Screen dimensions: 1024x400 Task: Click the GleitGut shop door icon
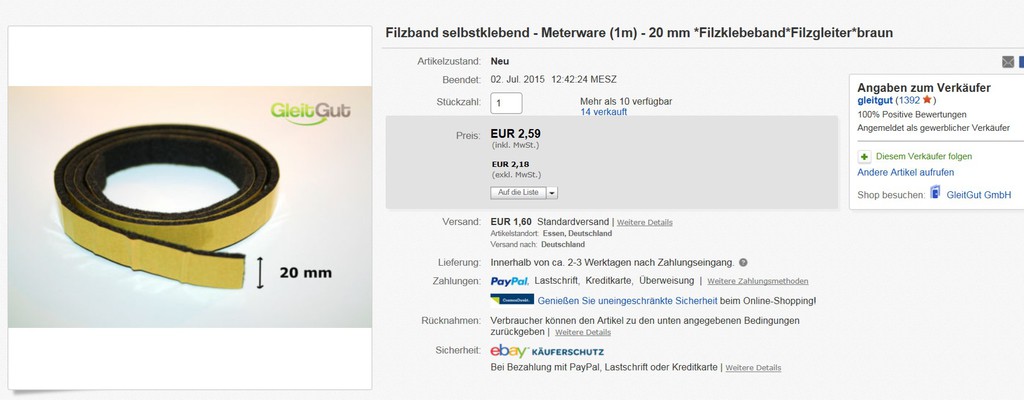click(935, 192)
